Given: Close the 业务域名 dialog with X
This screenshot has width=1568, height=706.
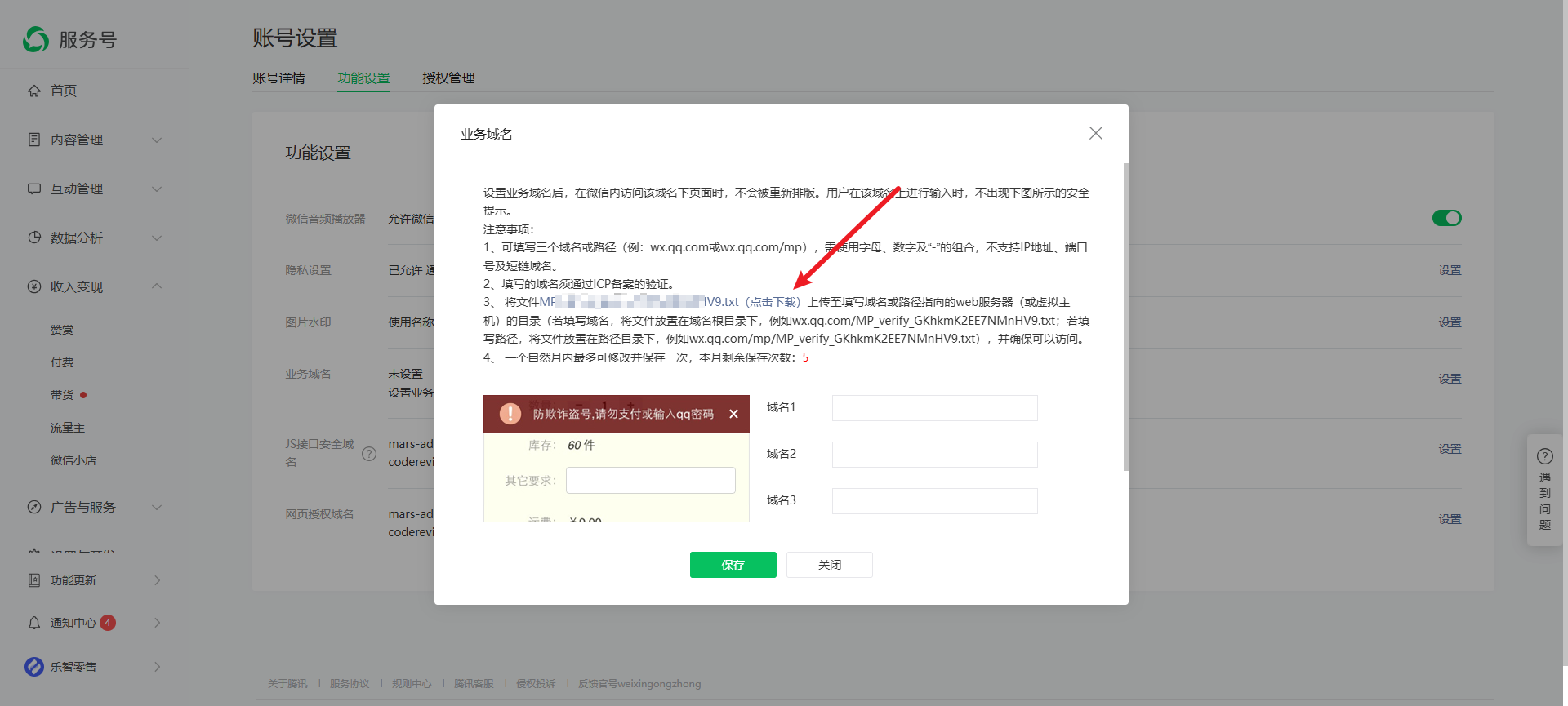Looking at the screenshot, I should (x=1096, y=133).
